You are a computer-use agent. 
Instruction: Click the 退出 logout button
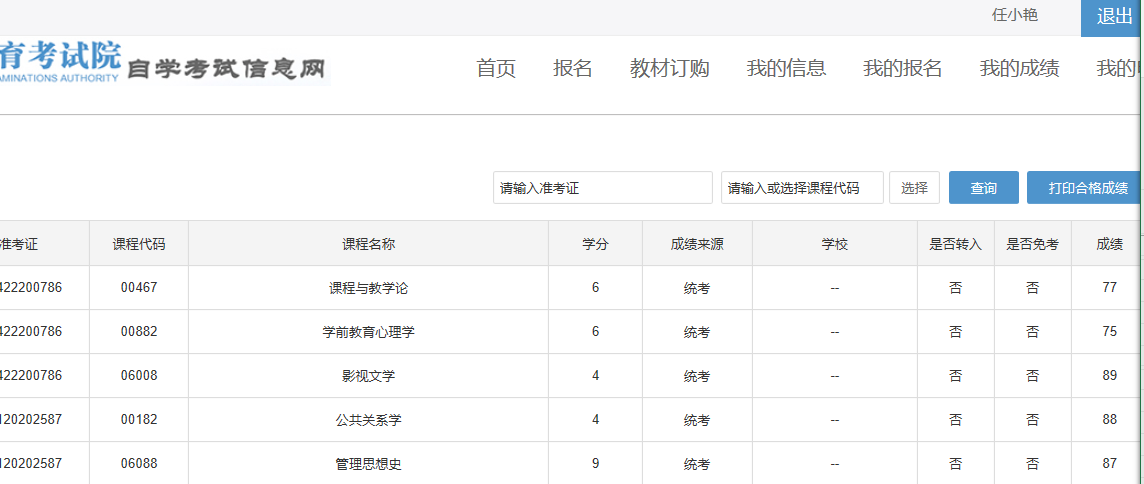pyautogui.click(x=1112, y=18)
